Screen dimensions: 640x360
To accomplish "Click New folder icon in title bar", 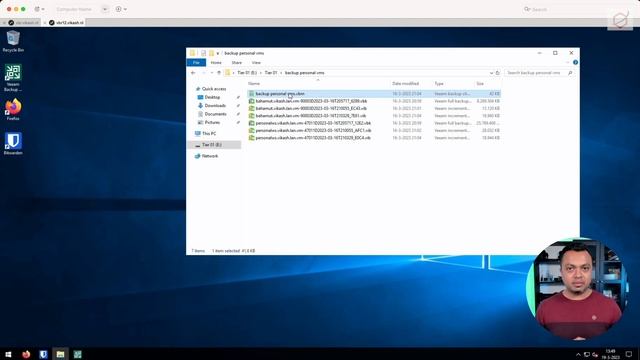I will (211, 53).
